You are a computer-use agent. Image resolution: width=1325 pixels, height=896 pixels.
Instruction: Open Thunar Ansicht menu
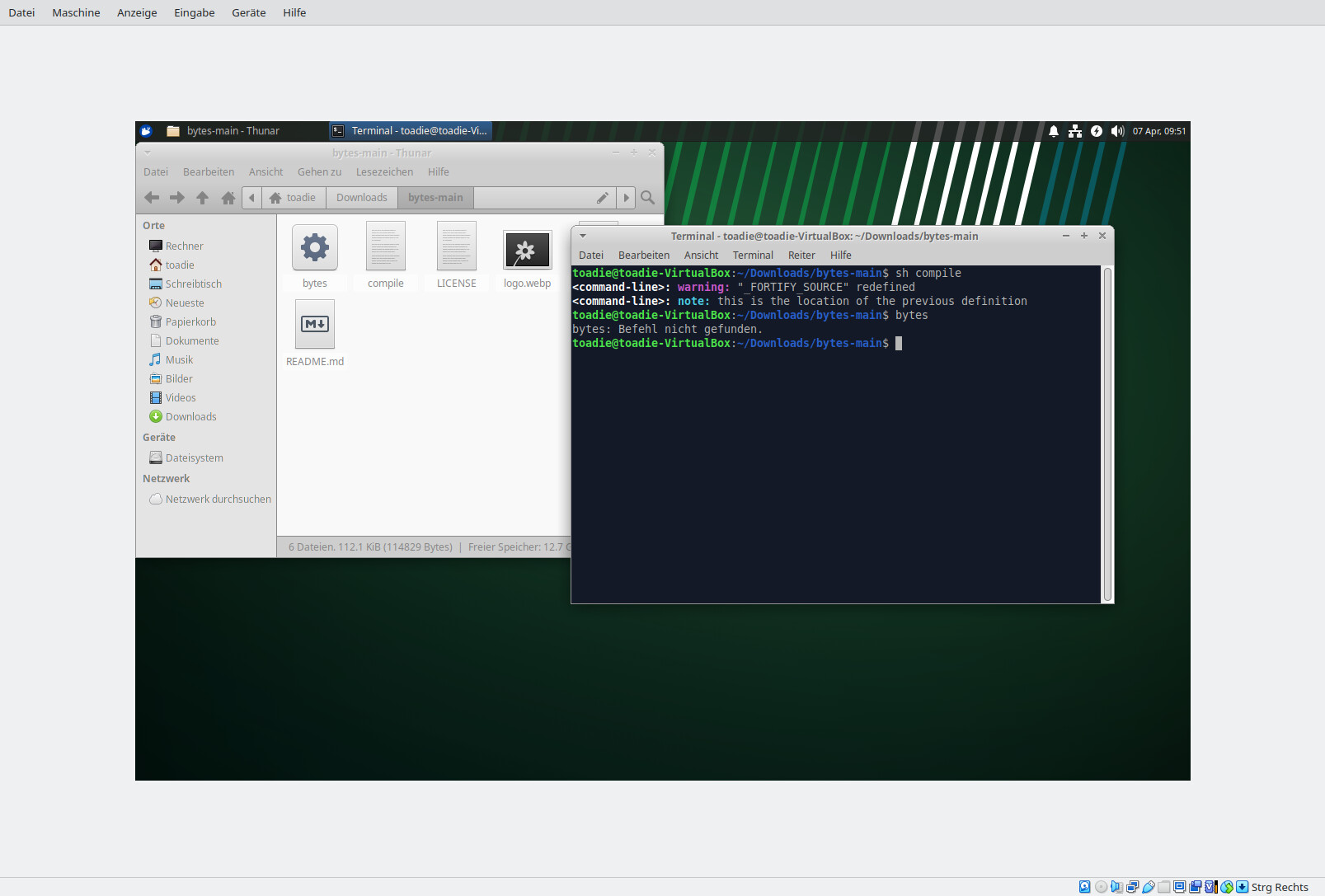[265, 171]
